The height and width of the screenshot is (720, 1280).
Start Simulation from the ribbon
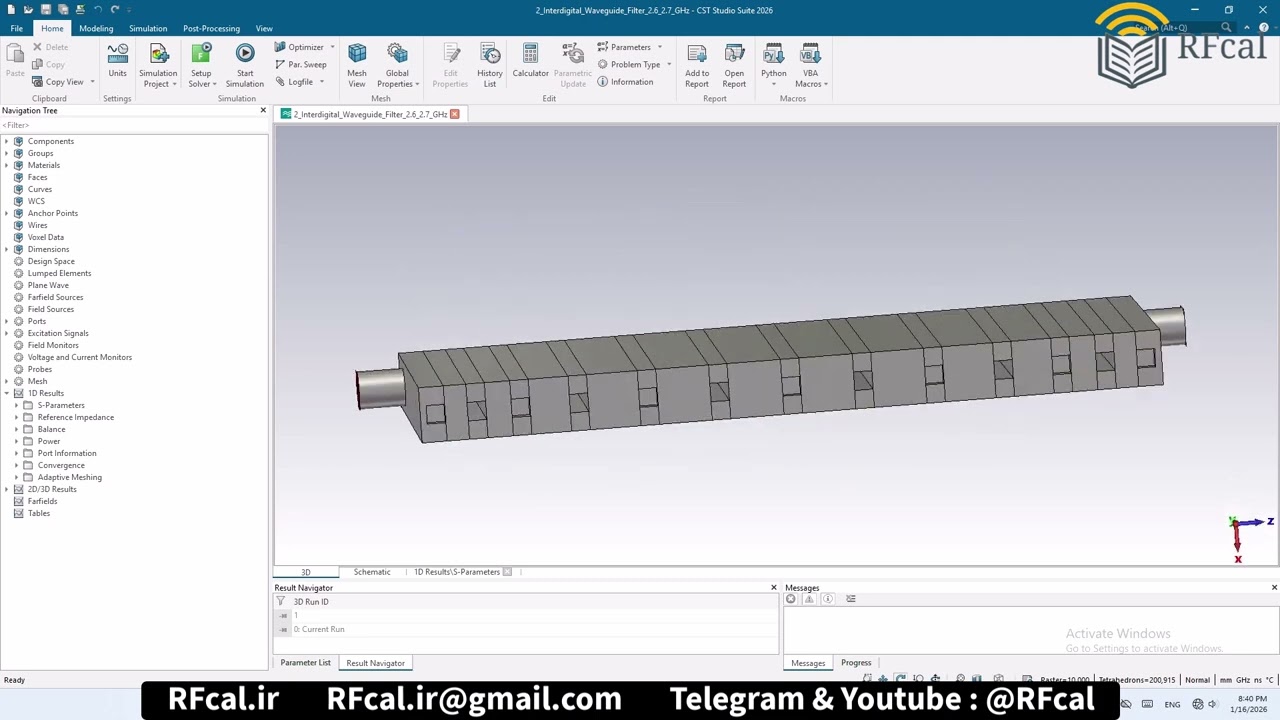pos(245,65)
